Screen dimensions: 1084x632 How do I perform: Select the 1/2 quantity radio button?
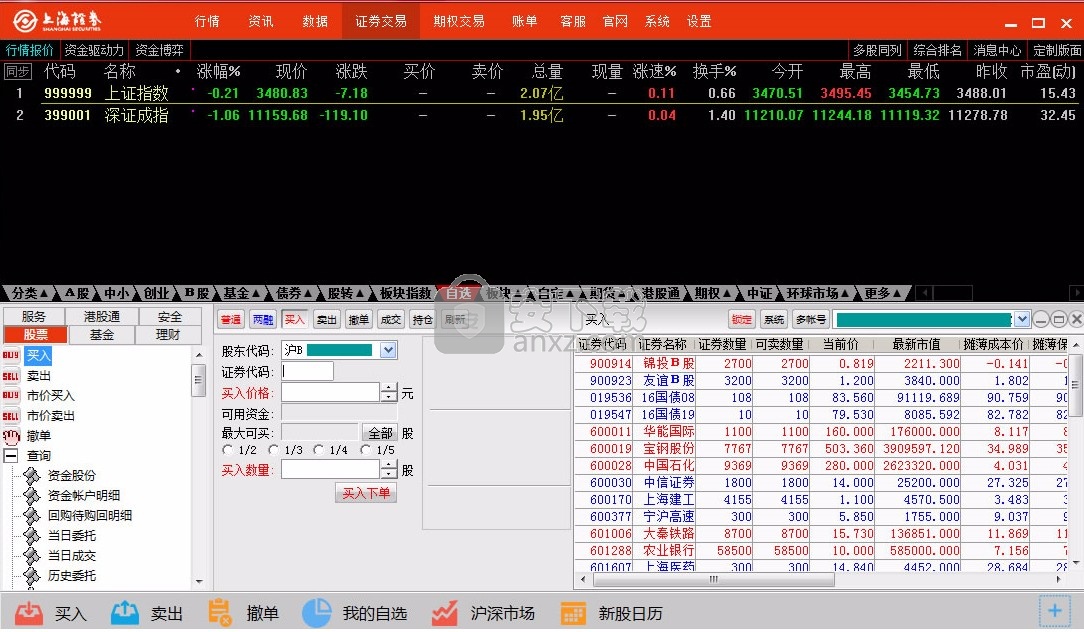[227, 450]
